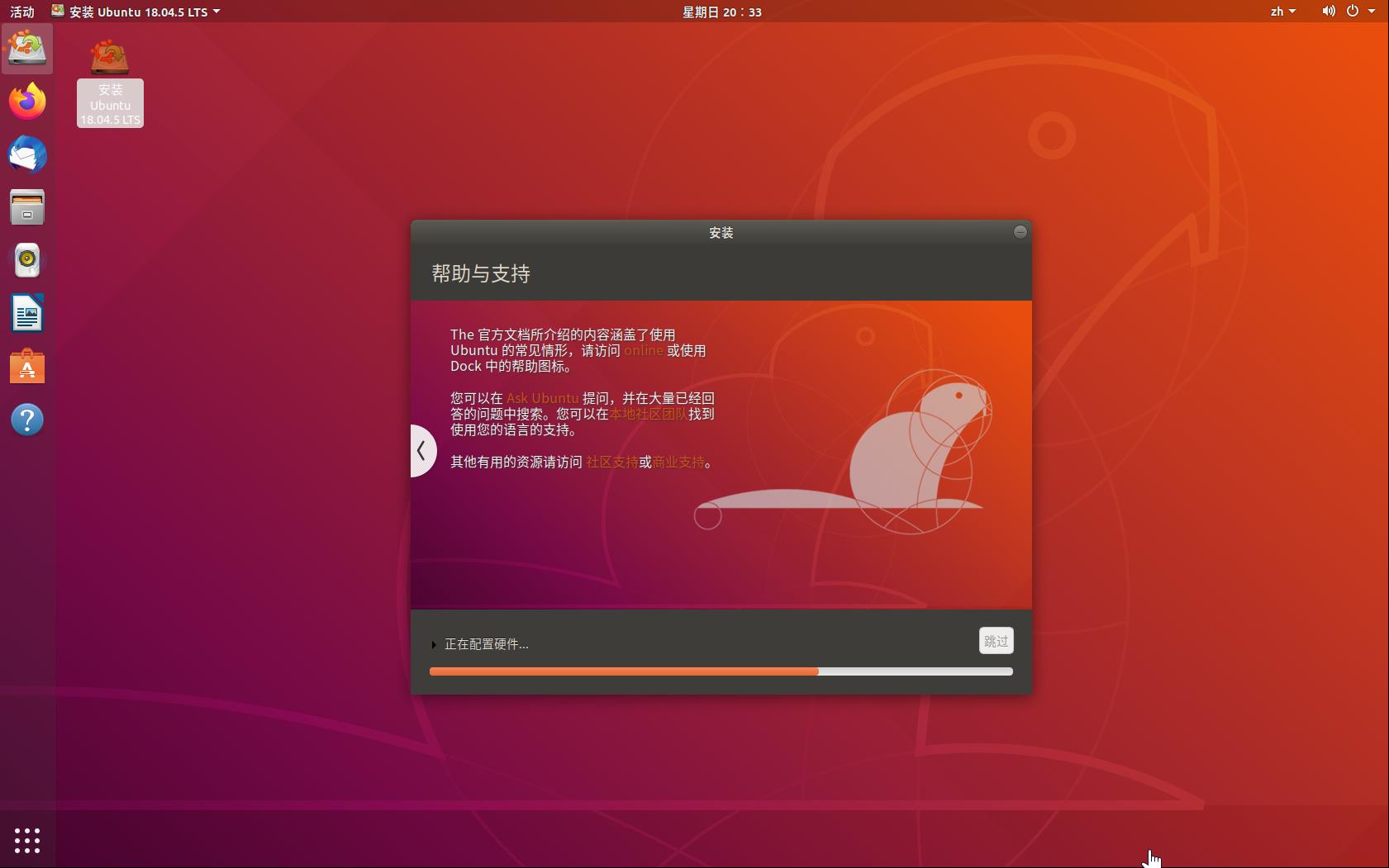1389x868 pixels.
Task: Open the power icon system menu
Action: 1353,12
